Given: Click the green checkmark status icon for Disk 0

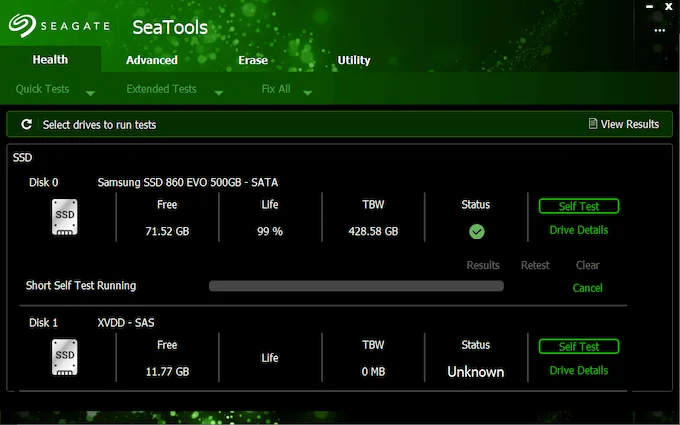Looking at the screenshot, I should click(x=477, y=232).
